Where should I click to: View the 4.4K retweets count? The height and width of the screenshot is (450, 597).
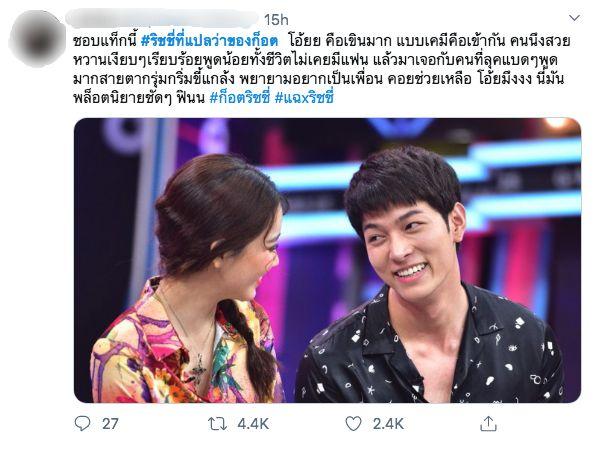click(253, 424)
